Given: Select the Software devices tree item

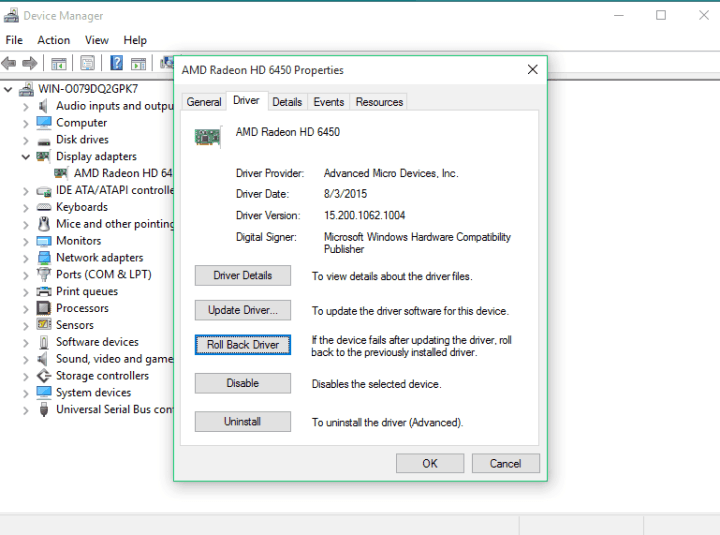Looking at the screenshot, I should (x=97, y=342).
